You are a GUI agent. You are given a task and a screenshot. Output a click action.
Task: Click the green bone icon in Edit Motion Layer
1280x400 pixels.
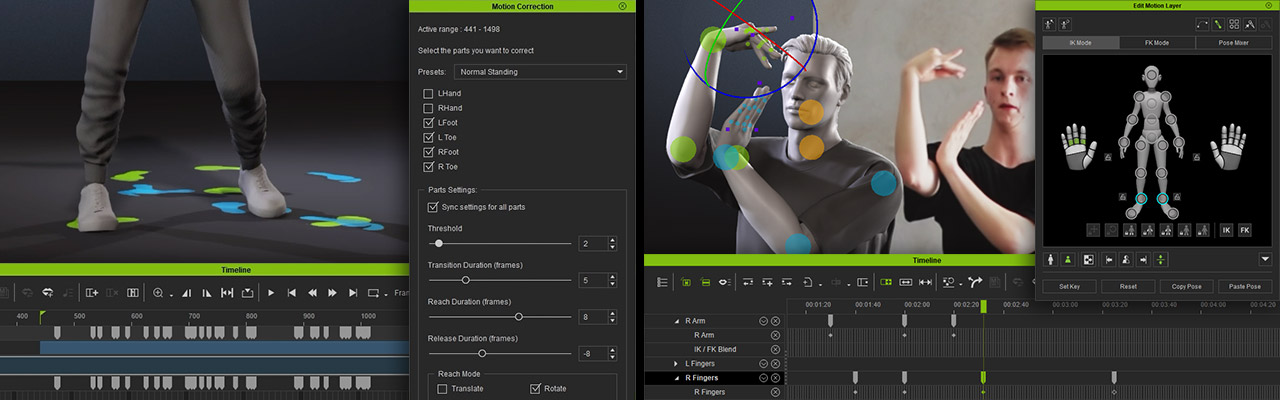1218,23
